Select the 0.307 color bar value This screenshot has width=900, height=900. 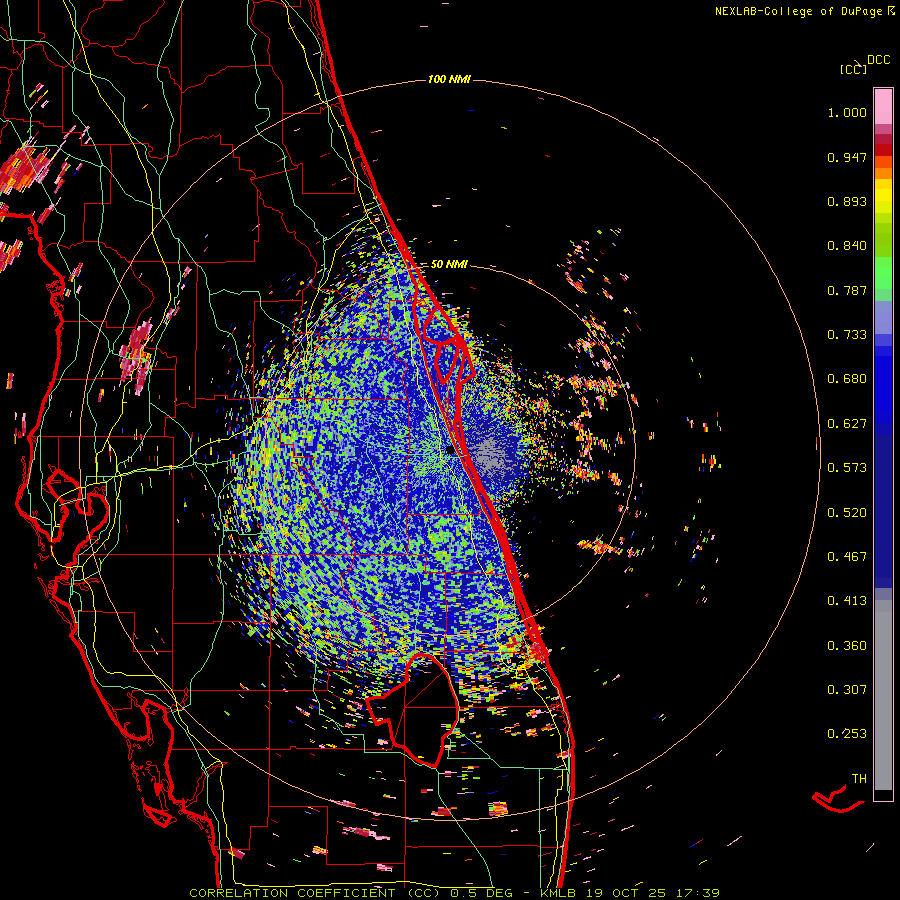pyautogui.click(x=847, y=690)
